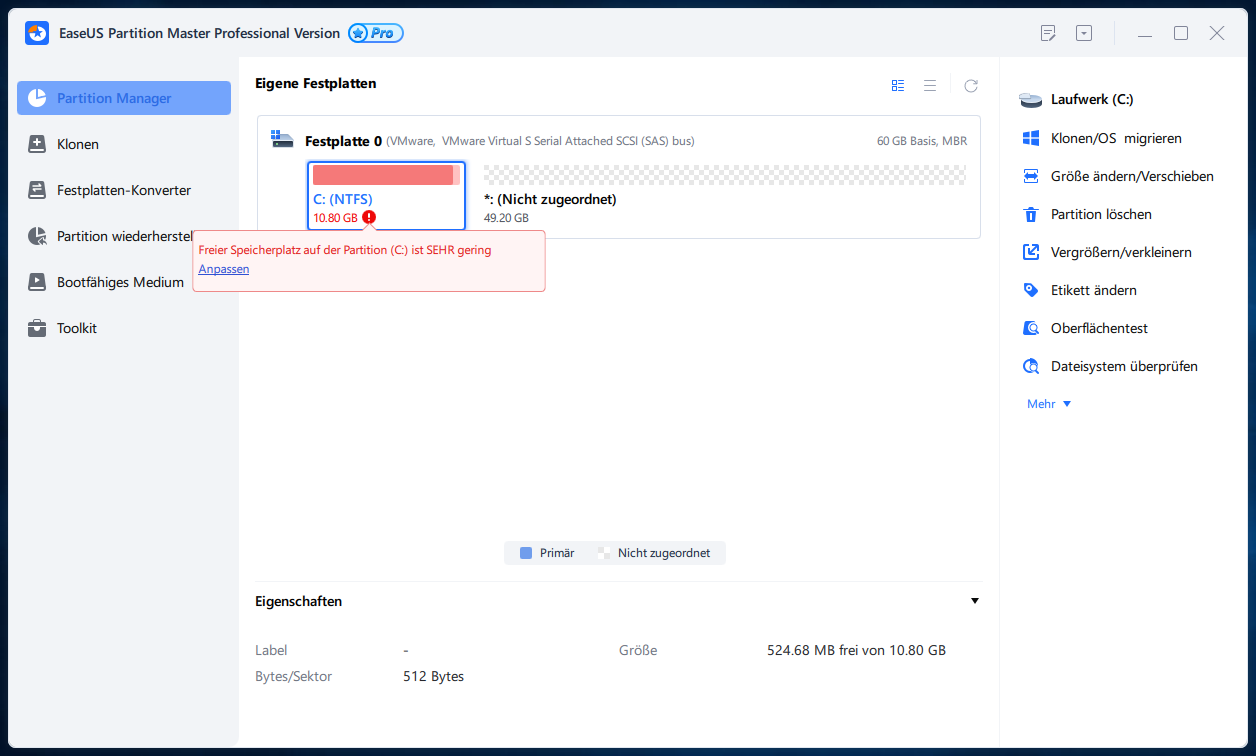Click the Nicht zugeordnet legend swatch
This screenshot has width=1256, height=756.
(604, 553)
